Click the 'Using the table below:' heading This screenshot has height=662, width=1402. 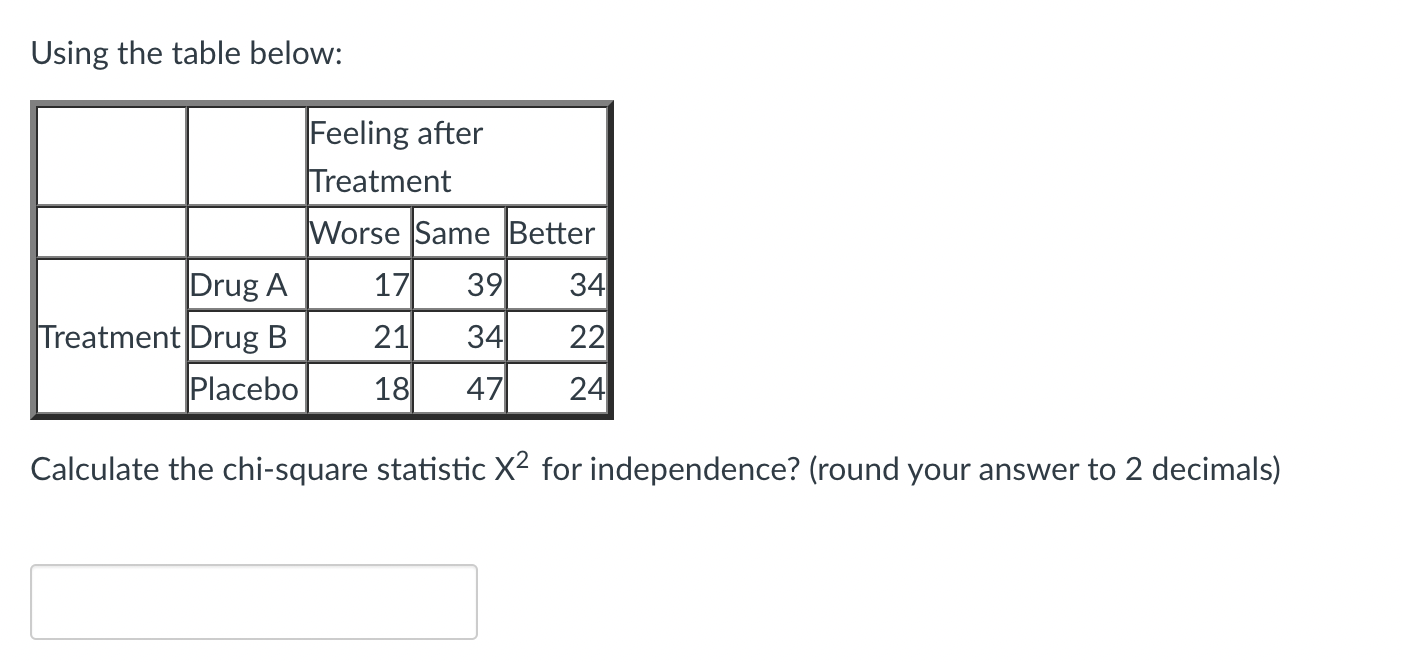pyautogui.click(x=189, y=53)
